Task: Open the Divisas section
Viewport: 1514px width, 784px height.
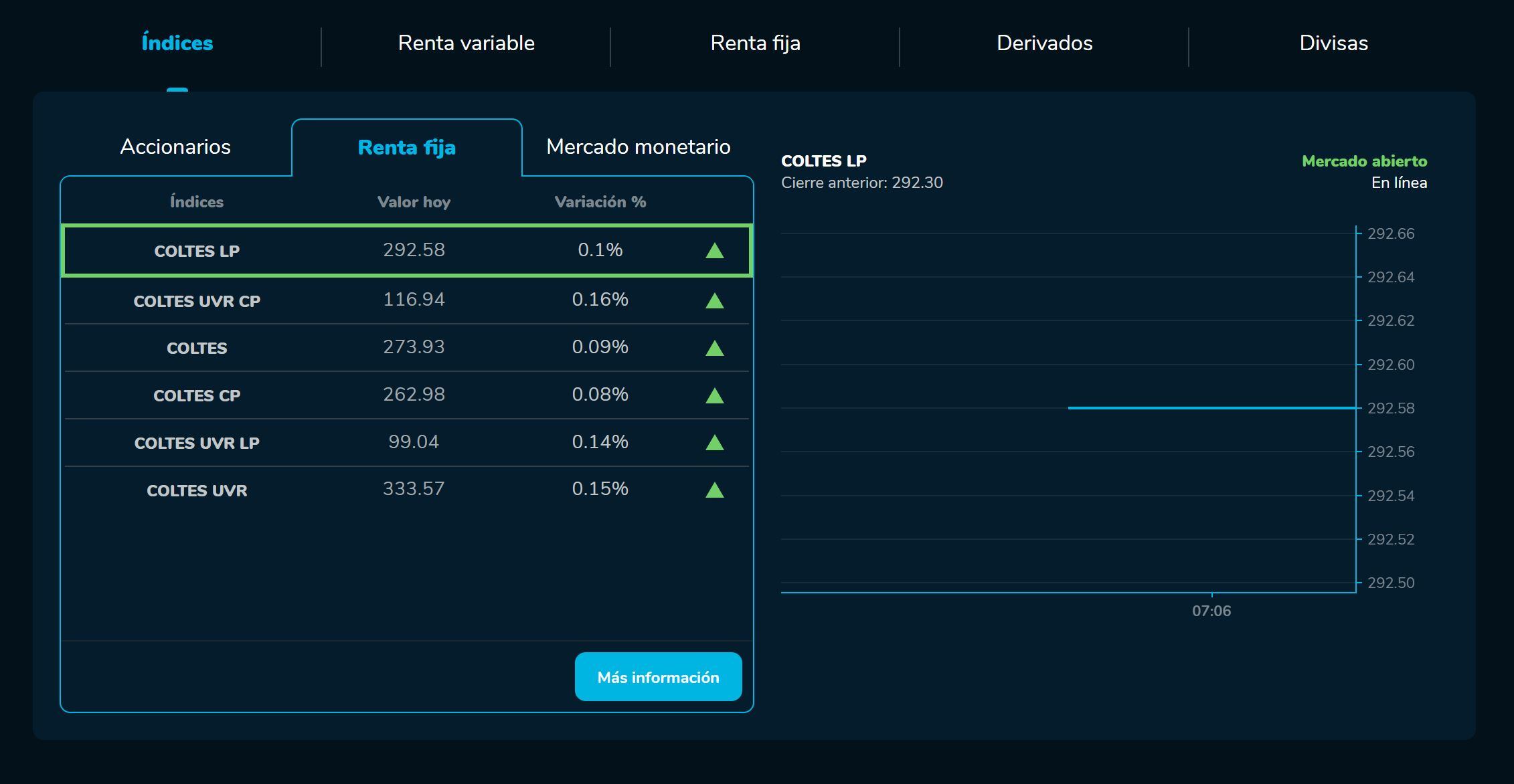Action: pos(1333,43)
